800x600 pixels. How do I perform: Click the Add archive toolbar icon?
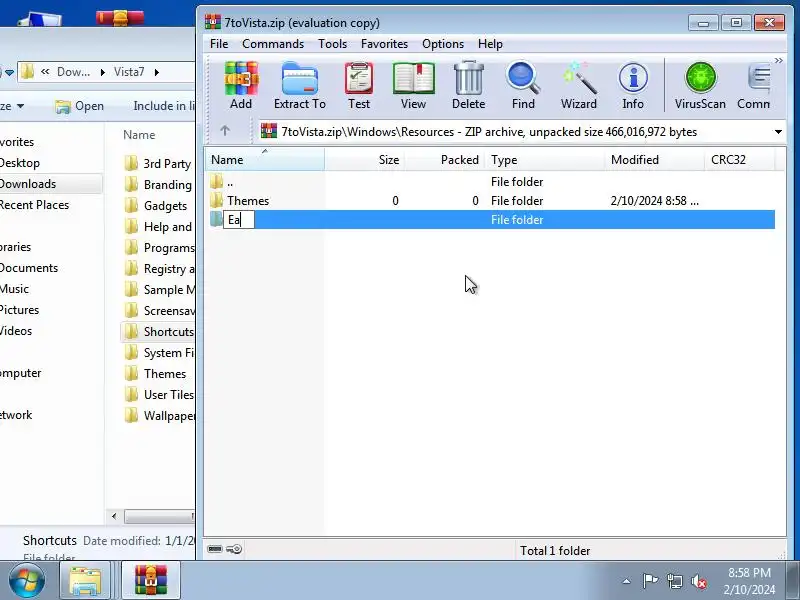tap(241, 86)
